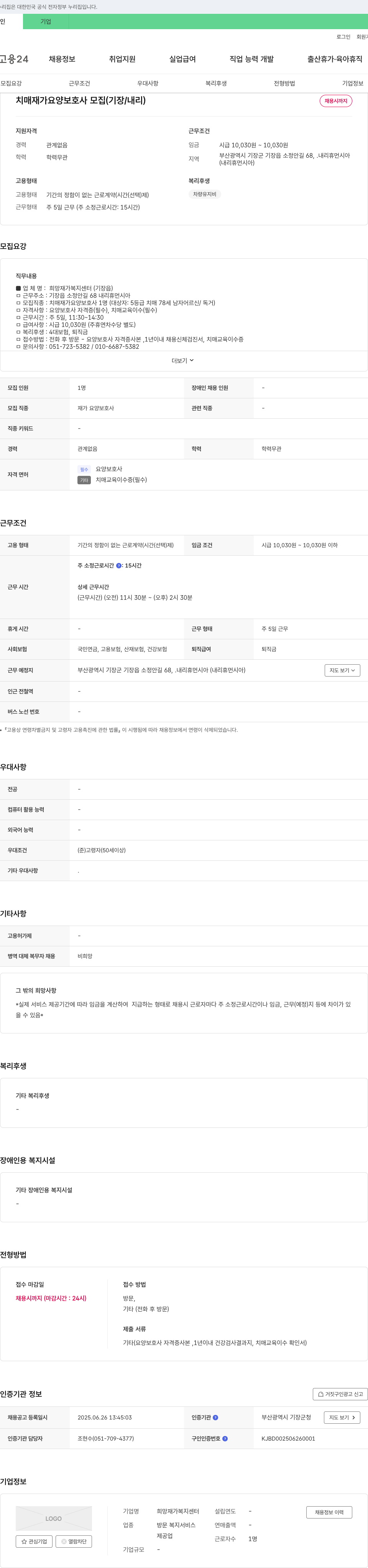This screenshot has height=1568, width=368.
Task: Click the 거짓구인광고 신고 button
Action: (x=341, y=1394)
